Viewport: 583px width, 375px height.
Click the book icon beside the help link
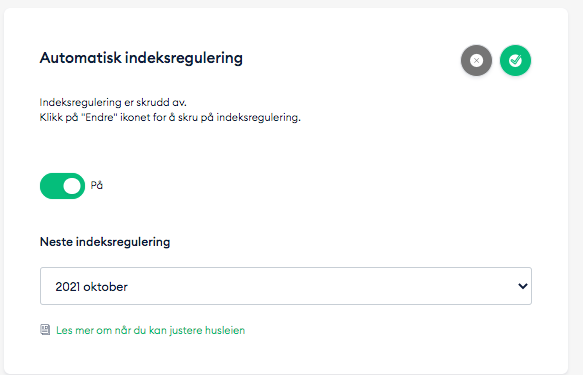coord(45,330)
